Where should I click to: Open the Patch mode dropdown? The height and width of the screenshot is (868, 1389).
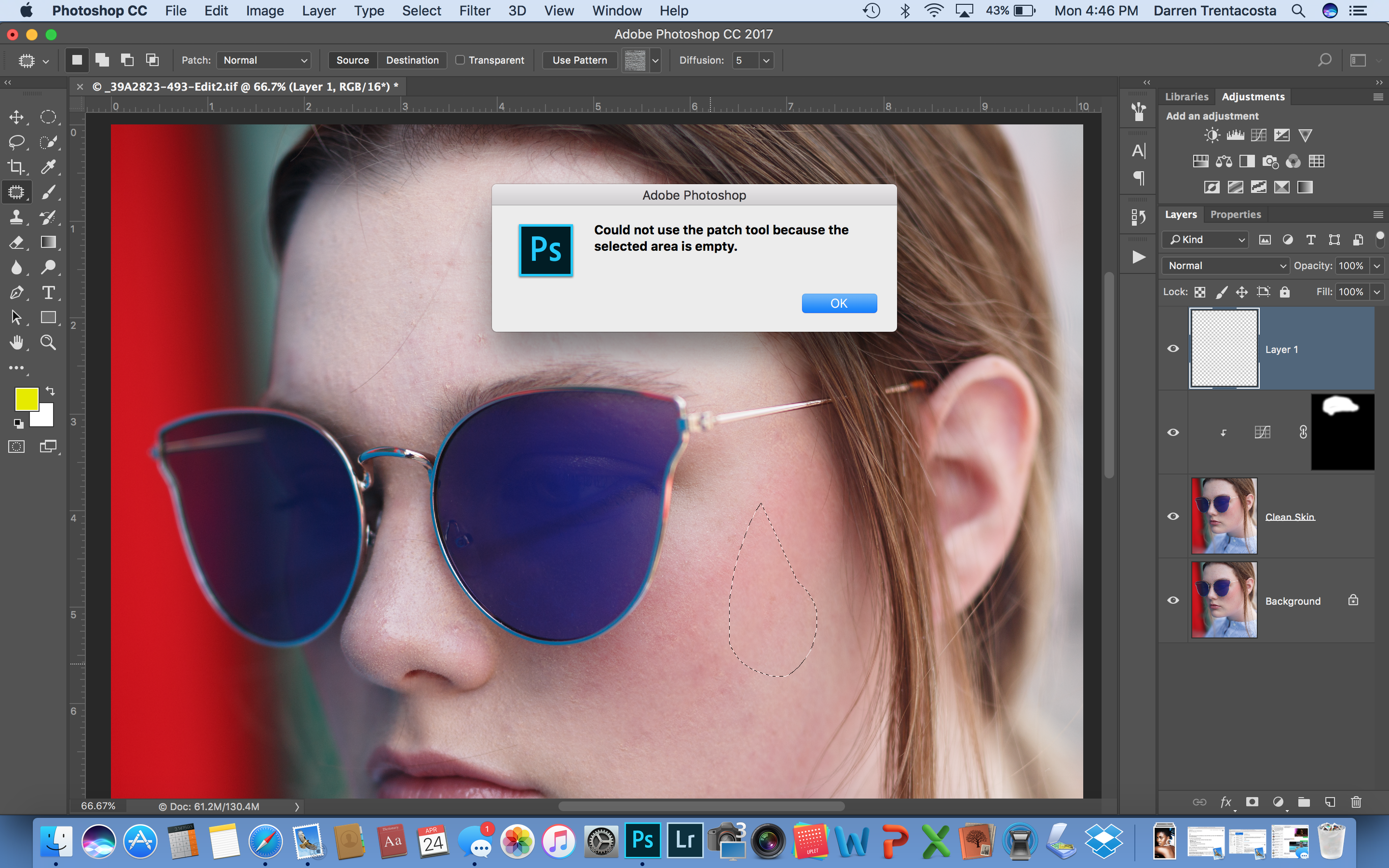click(x=264, y=60)
